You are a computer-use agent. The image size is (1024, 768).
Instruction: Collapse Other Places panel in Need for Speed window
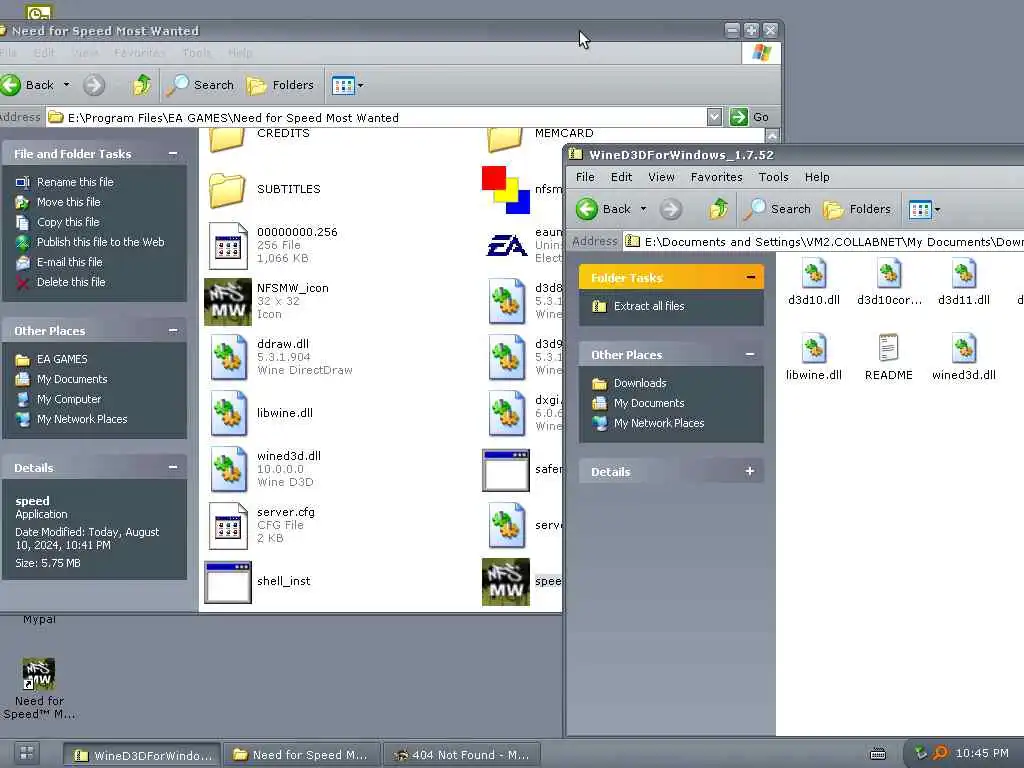coord(173,330)
